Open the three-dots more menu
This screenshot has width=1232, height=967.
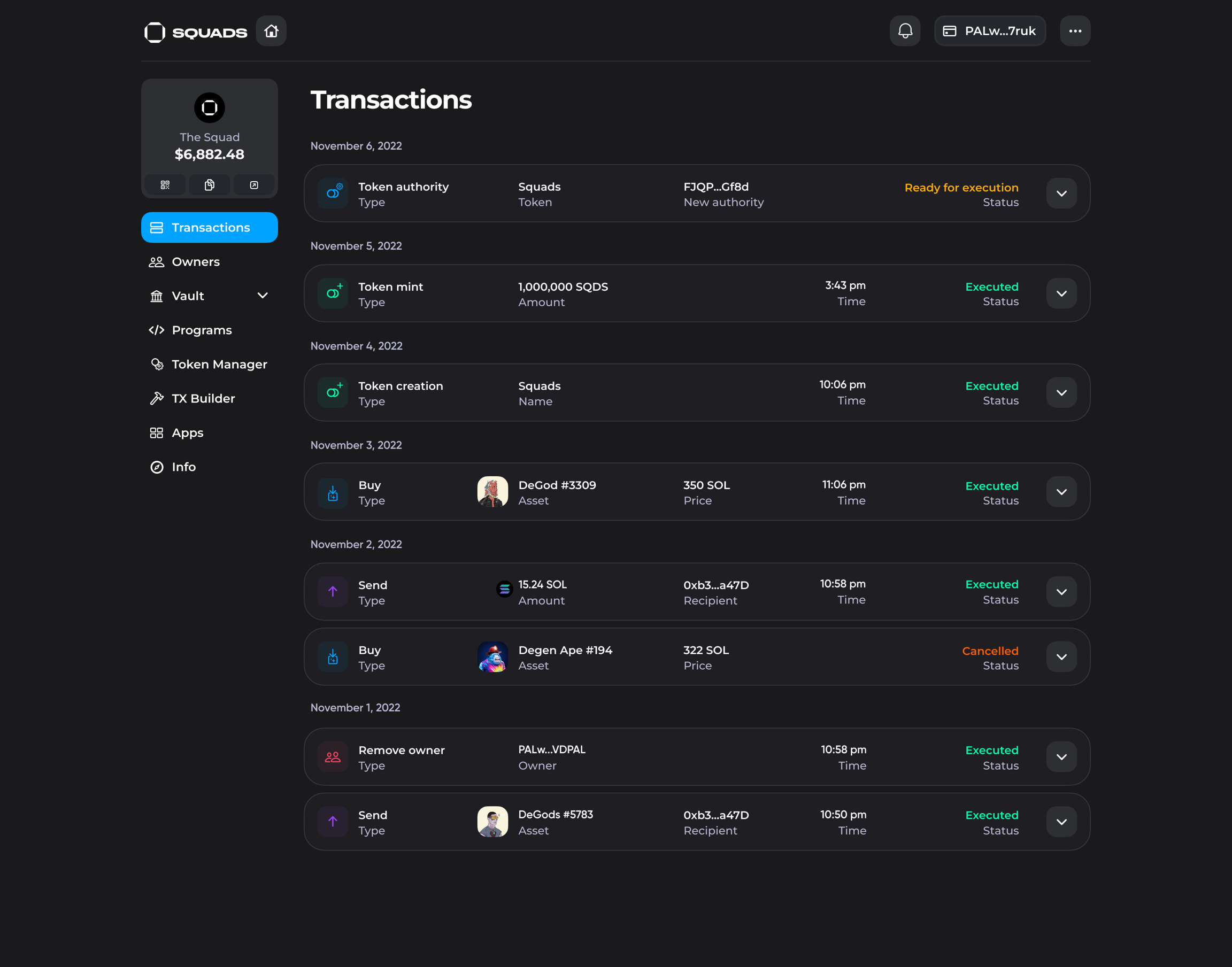point(1075,30)
